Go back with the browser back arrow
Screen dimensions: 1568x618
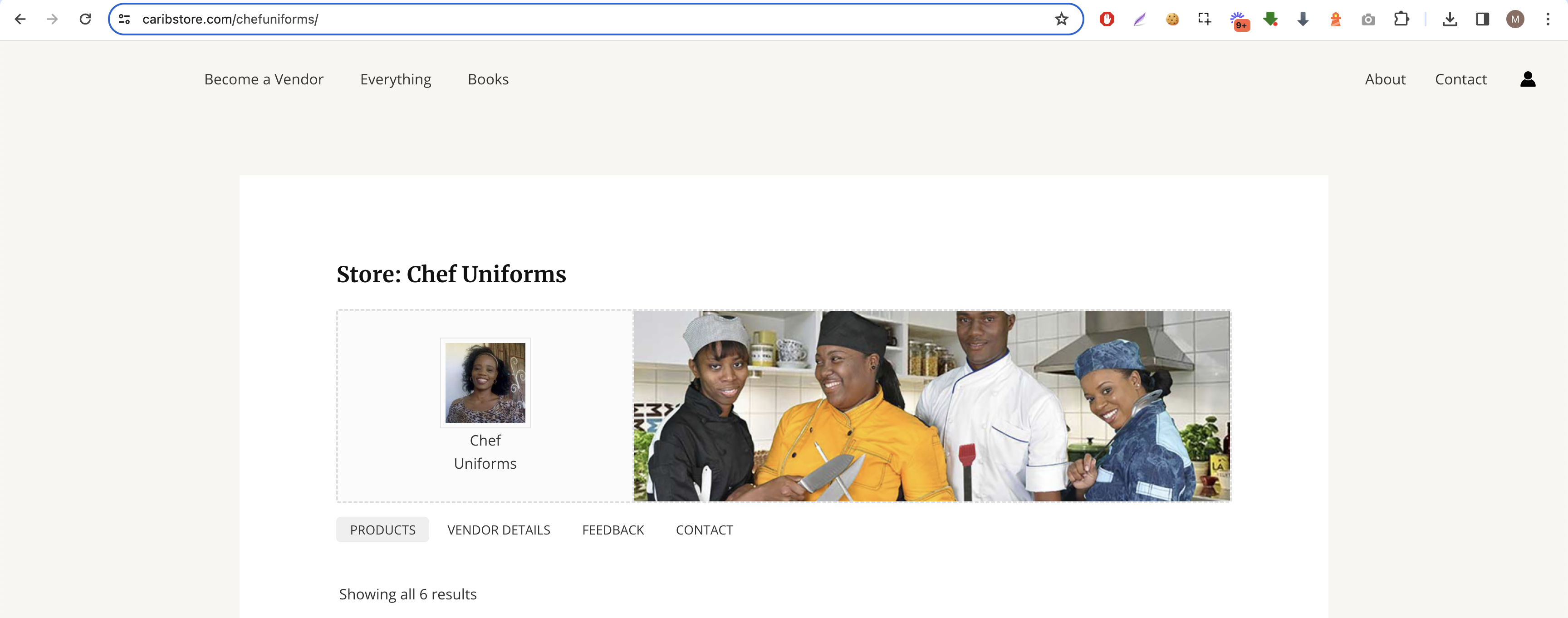(20, 19)
